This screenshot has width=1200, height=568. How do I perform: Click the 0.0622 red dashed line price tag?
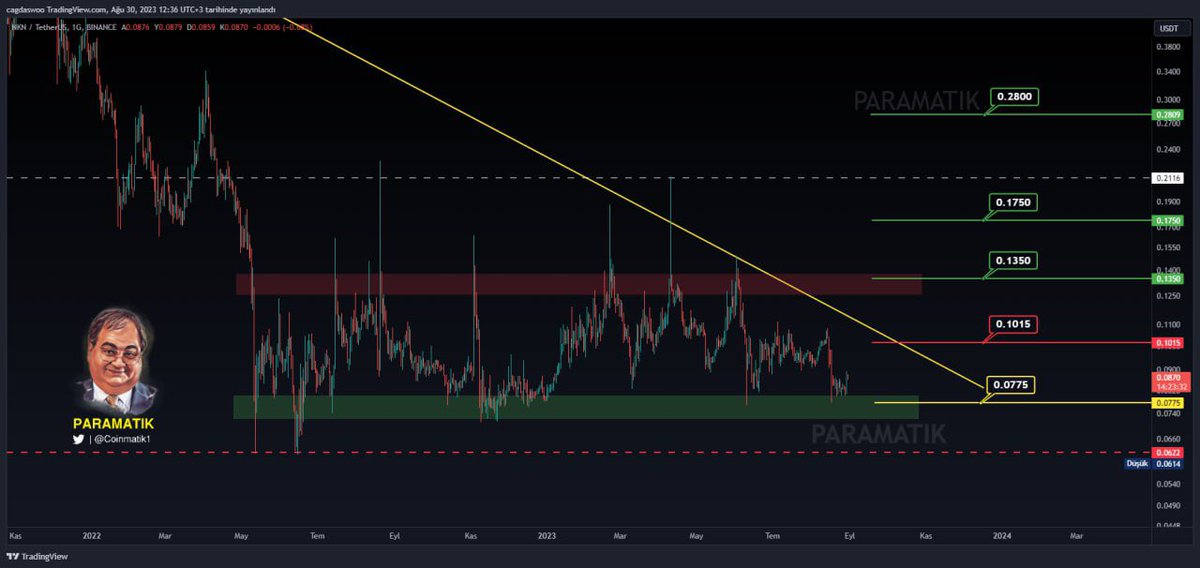point(1168,453)
